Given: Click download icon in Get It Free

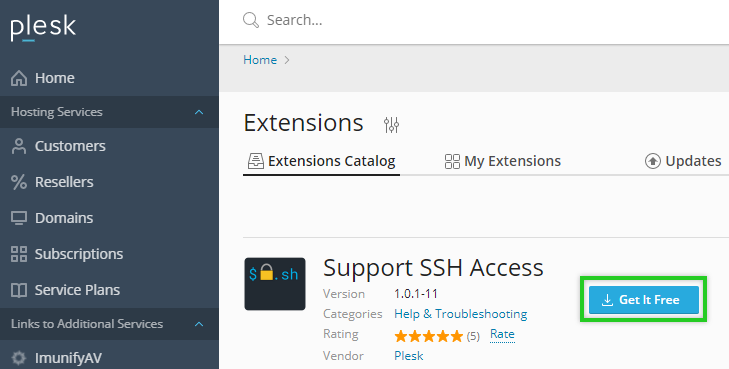Looking at the screenshot, I should pyautogui.click(x=607, y=300).
